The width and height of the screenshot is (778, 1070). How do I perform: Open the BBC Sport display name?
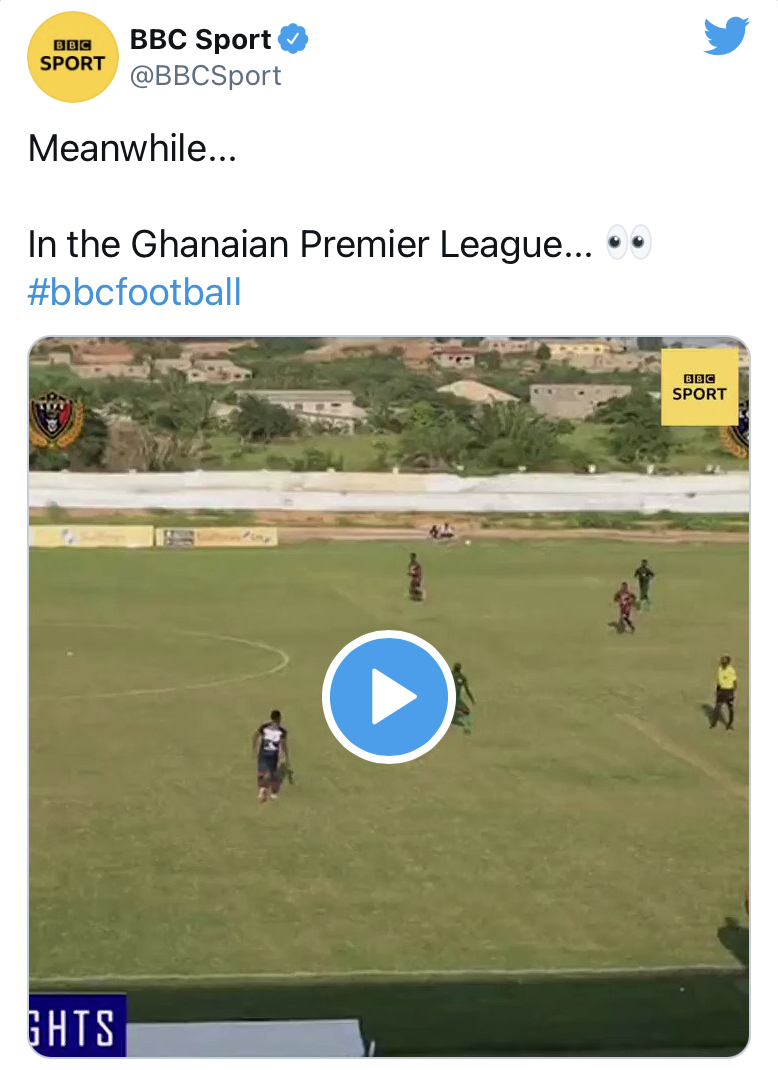(x=200, y=40)
